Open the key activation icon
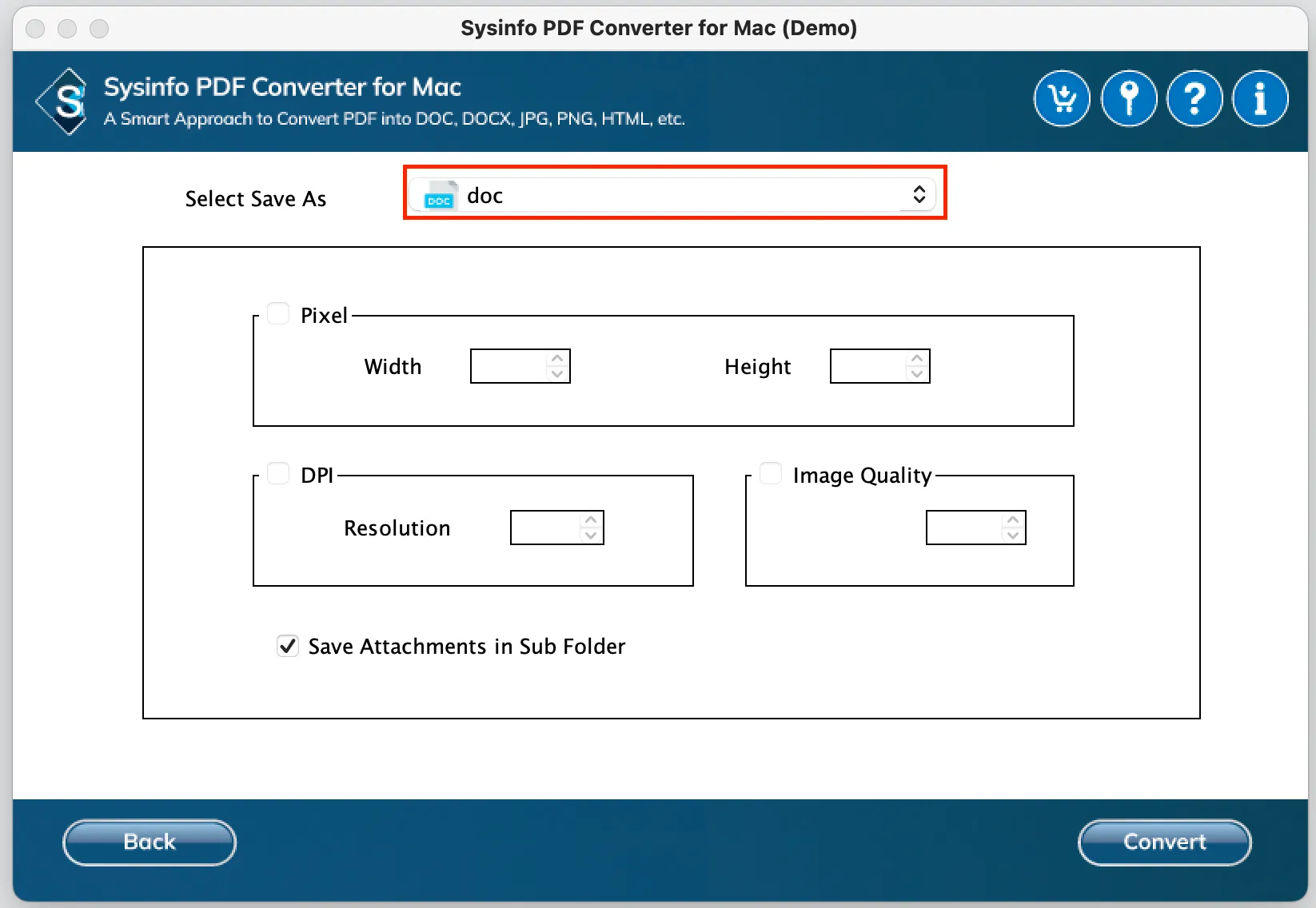The width and height of the screenshot is (1316, 908). 1129,99
